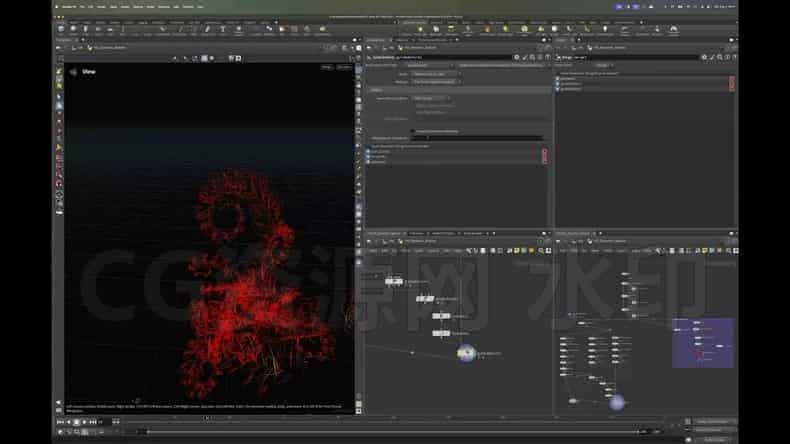Click the current frame marker on timeline
Image resolution: width=790 pixels, height=444 pixels.
[207, 418]
